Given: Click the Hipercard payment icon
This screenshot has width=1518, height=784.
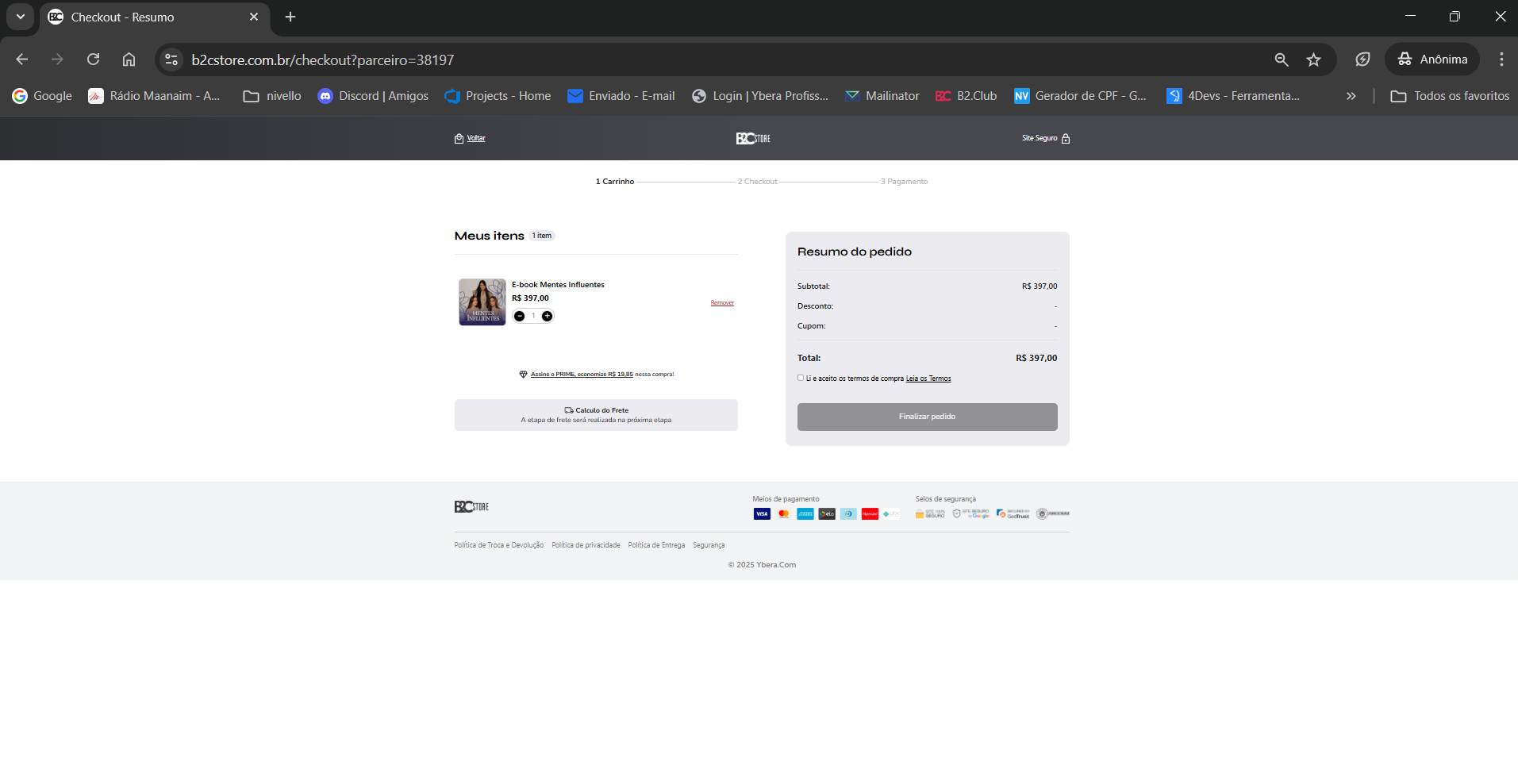Looking at the screenshot, I should 870,513.
